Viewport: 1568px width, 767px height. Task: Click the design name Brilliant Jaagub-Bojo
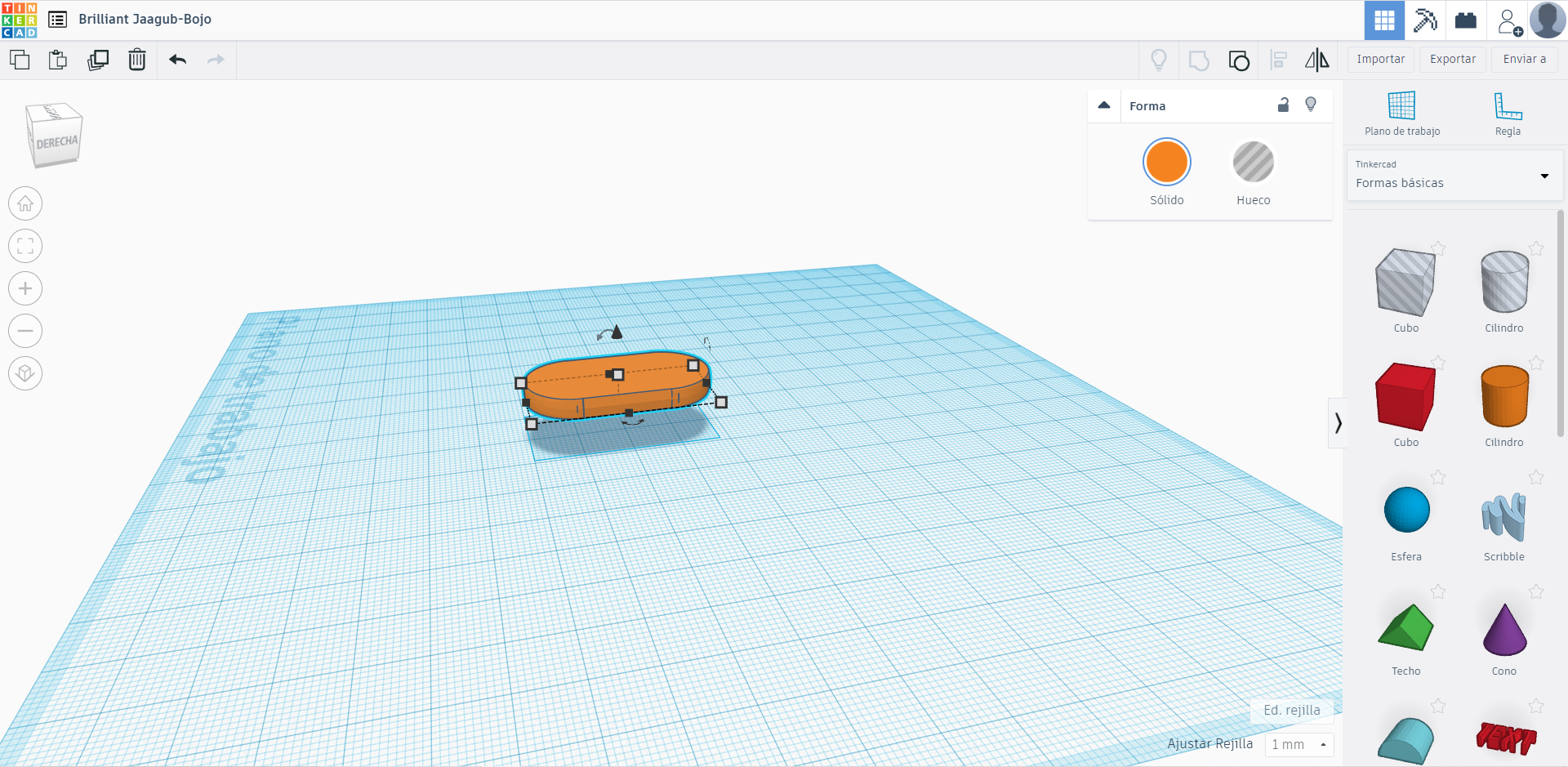145,19
